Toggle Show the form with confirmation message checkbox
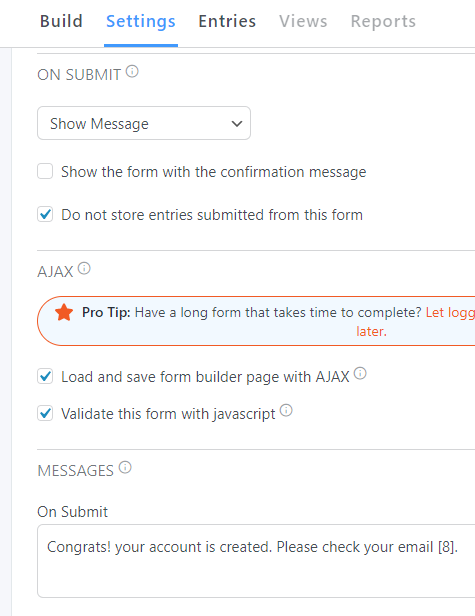Screen dimensions: 475x616 click(x=45, y=171)
